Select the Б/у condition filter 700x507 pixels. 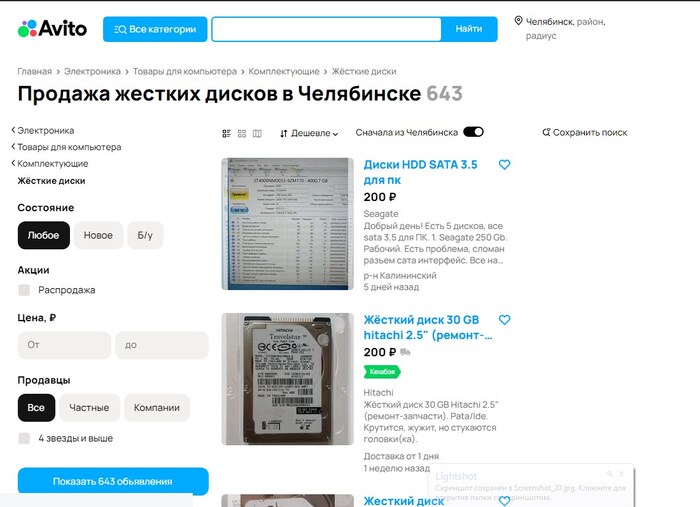click(145, 236)
